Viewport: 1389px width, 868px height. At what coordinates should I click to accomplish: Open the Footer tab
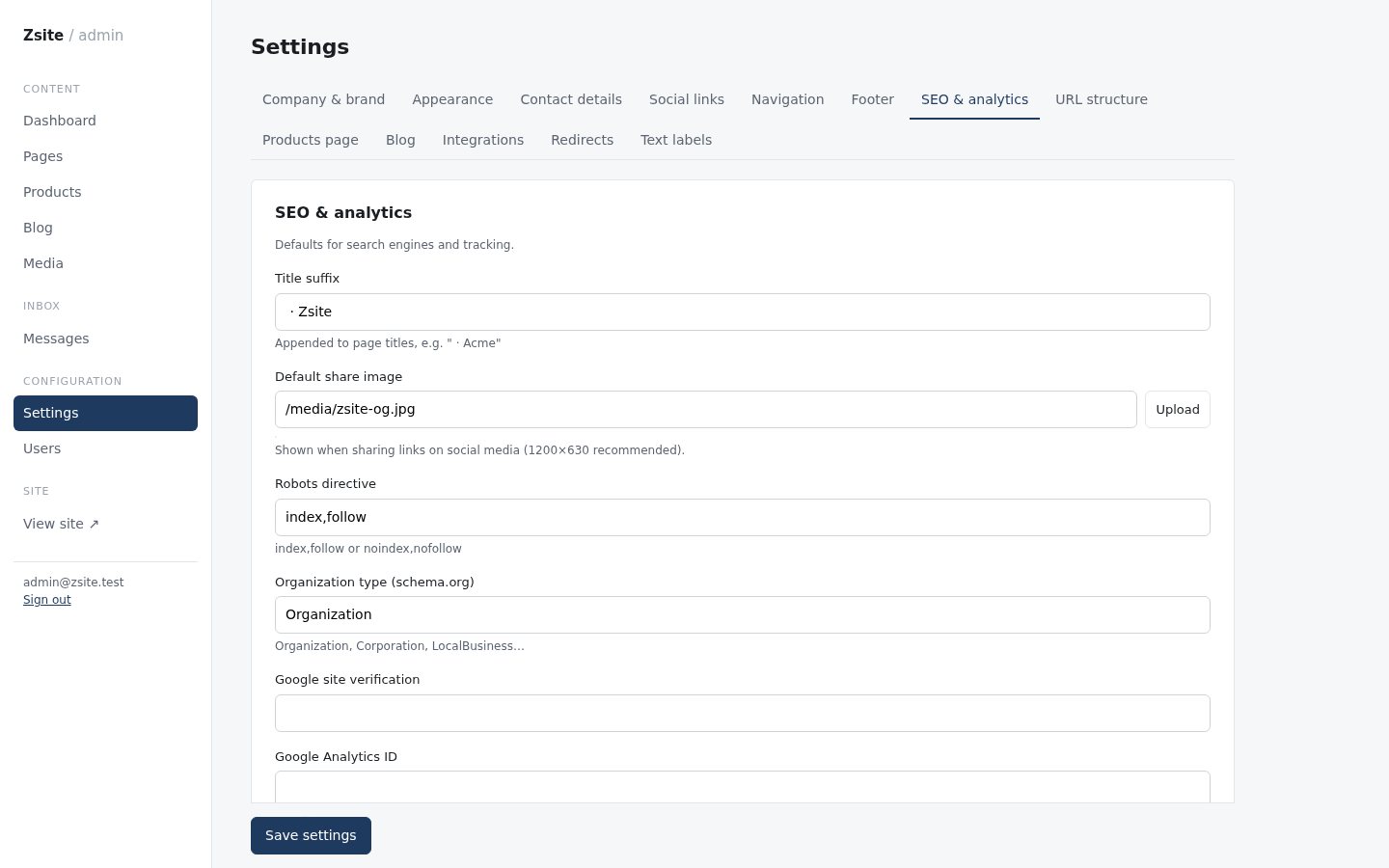[872, 99]
